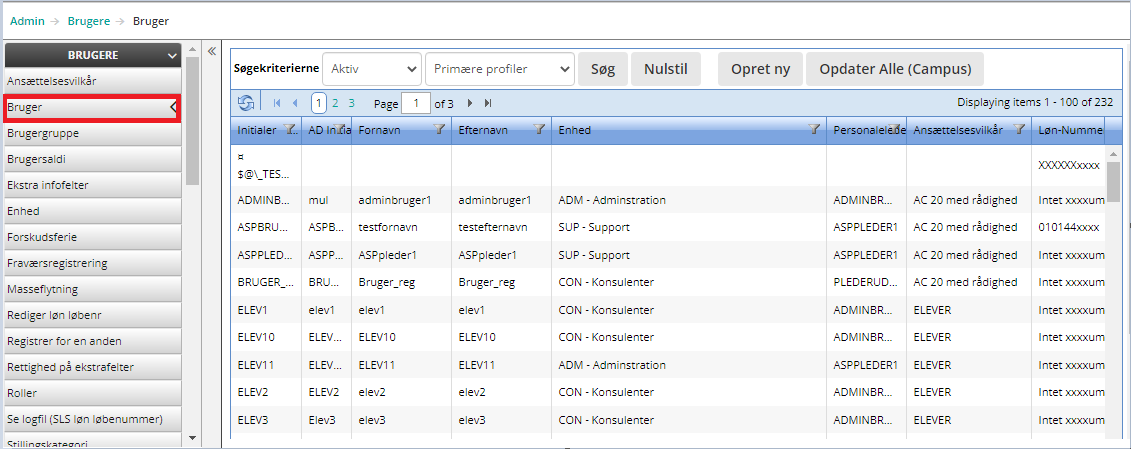This screenshot has height=449, width=1131.
Task: Open the Aktiv status dropdown
Action: pyautogui.click(x=371, y=69)
